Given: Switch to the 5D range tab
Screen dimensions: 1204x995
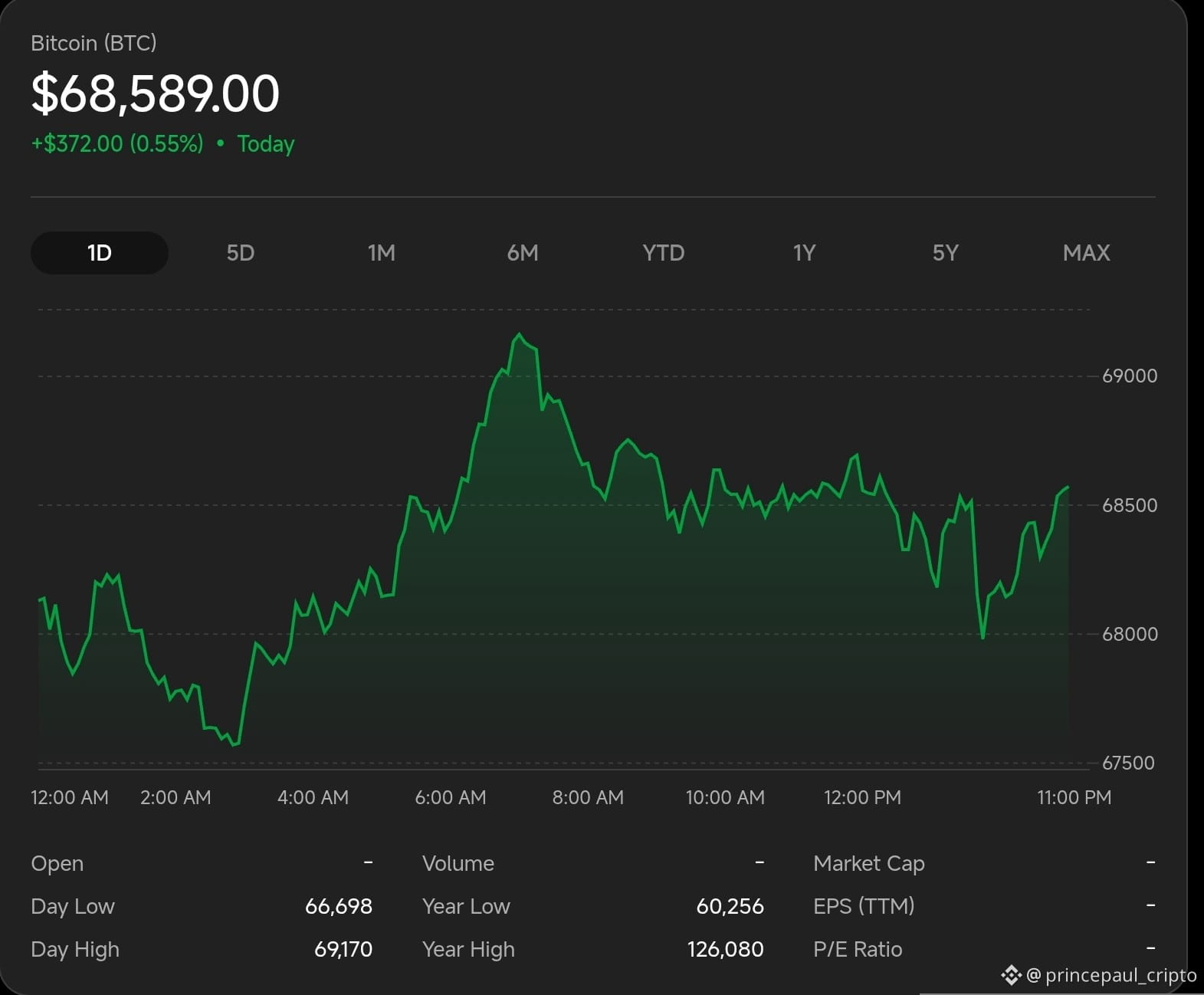Looking at the screenshot, I should click(240, 253).
